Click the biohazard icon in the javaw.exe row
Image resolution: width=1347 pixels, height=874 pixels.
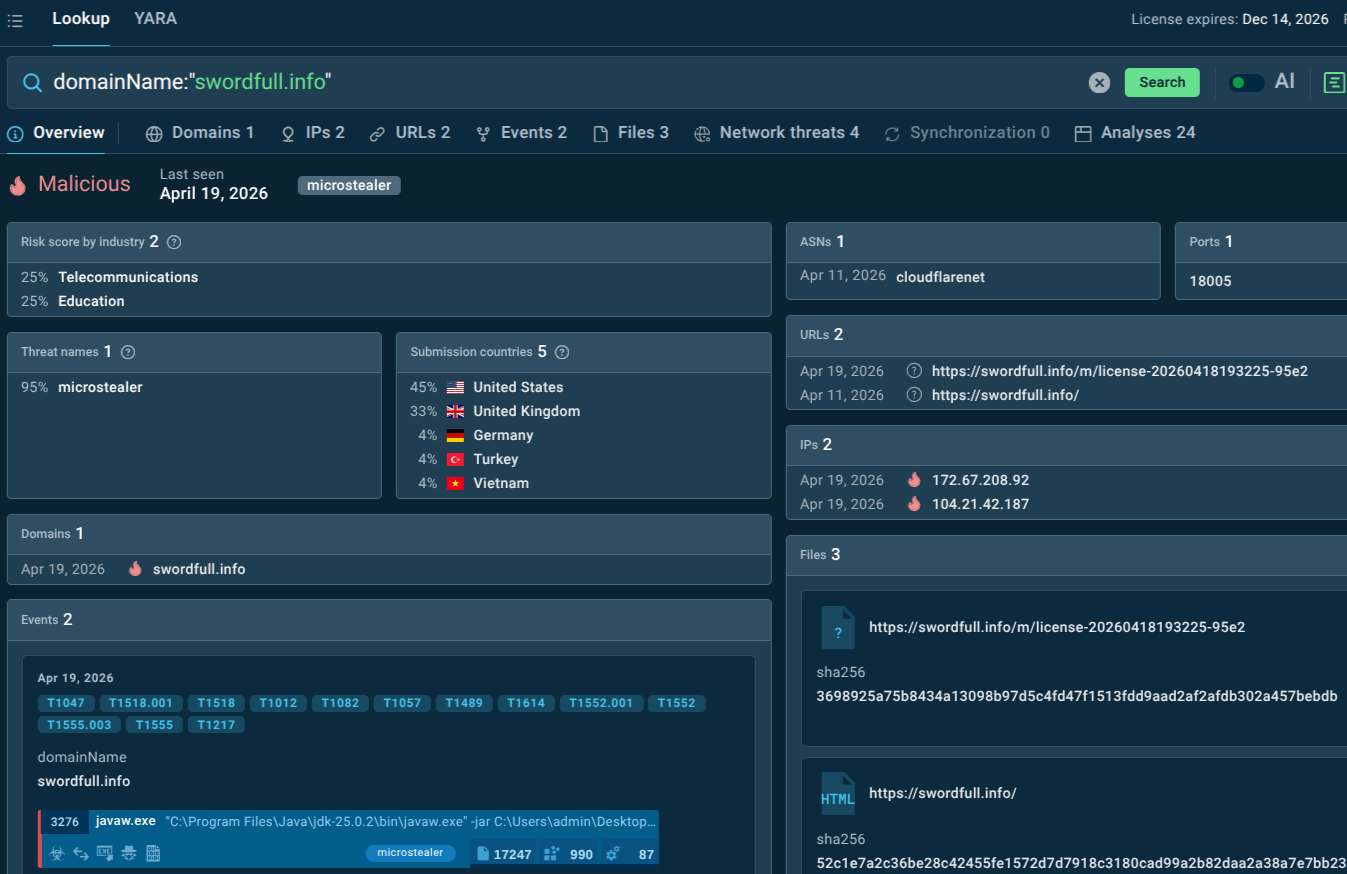57,853
